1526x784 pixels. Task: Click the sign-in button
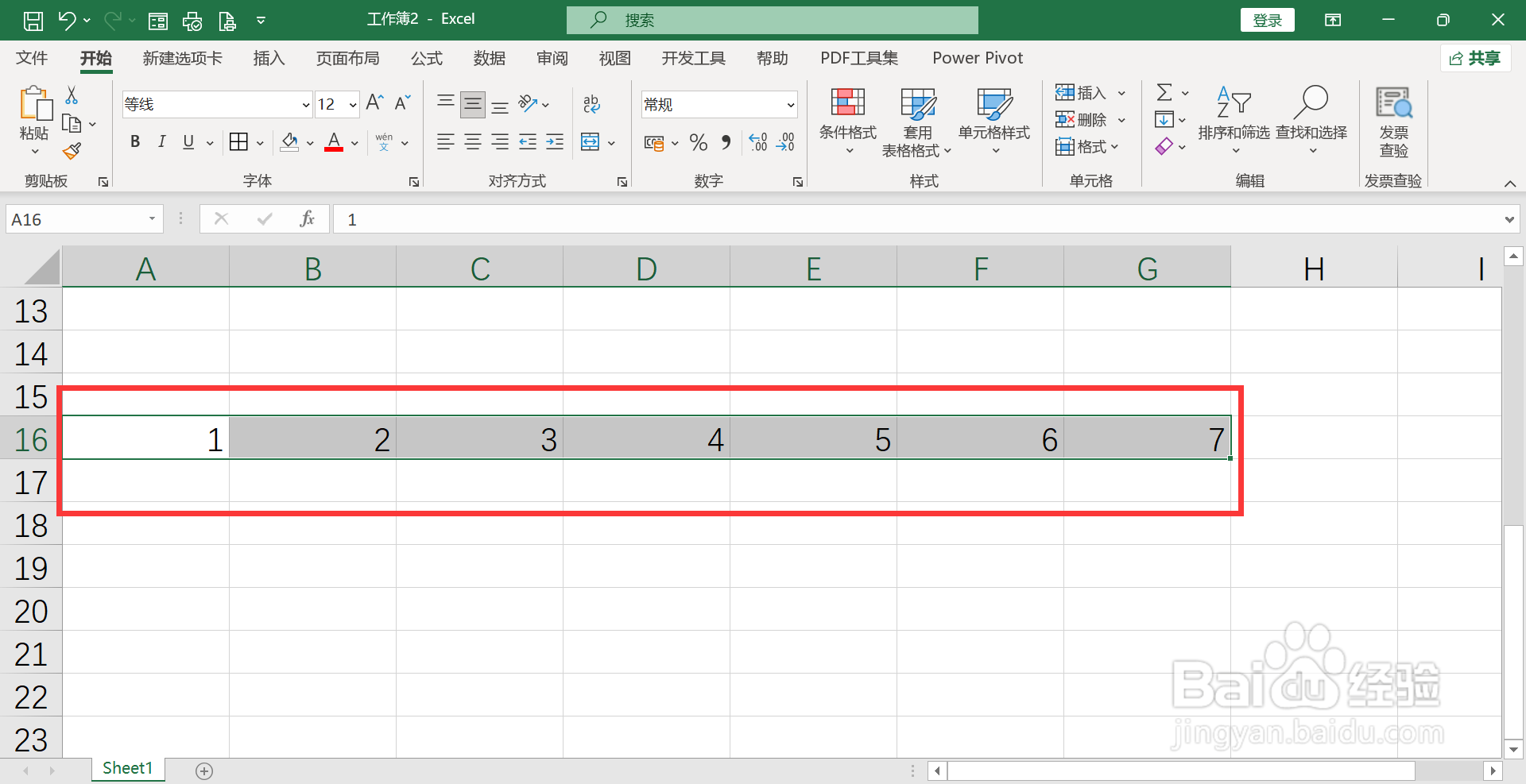[1267, 21]
